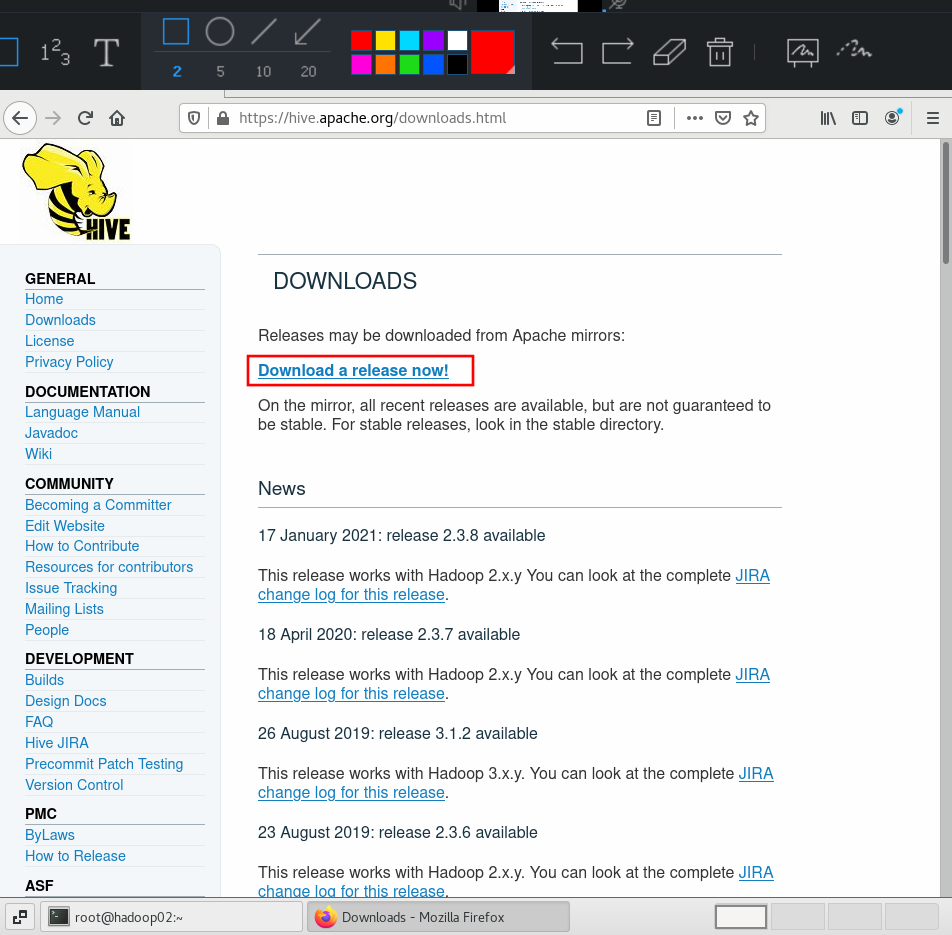Go back to previous page
The image size is (952, 935).
point(20,118)
